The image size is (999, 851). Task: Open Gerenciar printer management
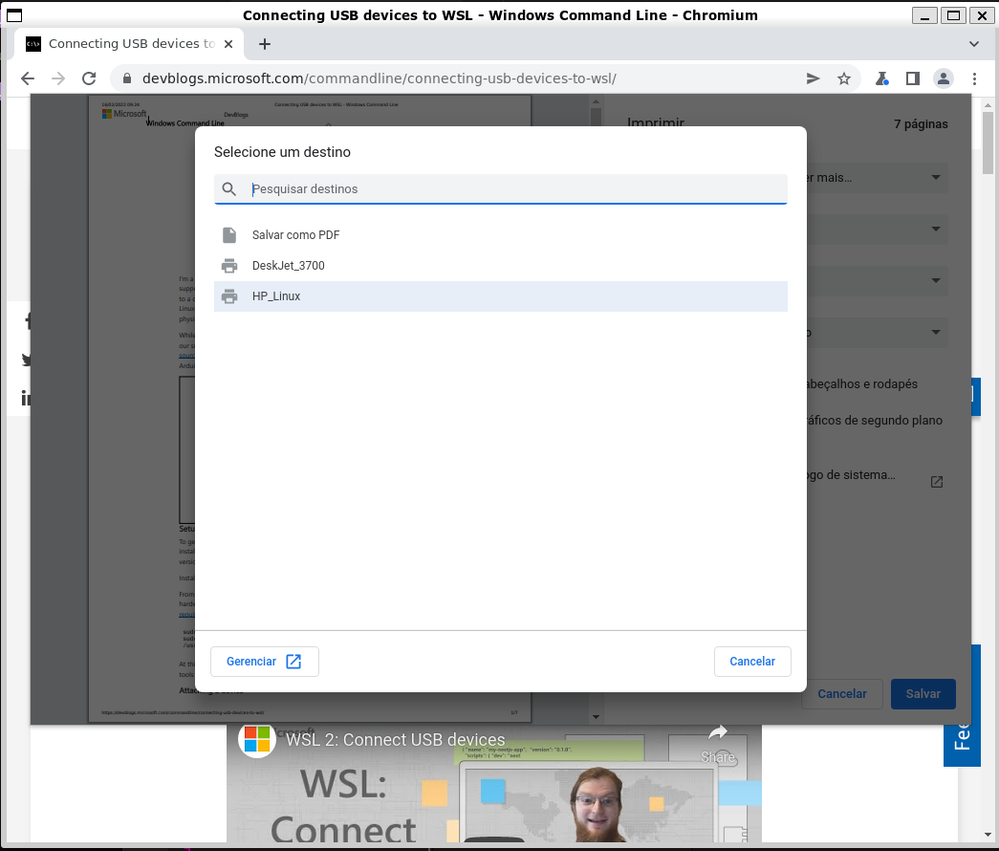point(264,661)
